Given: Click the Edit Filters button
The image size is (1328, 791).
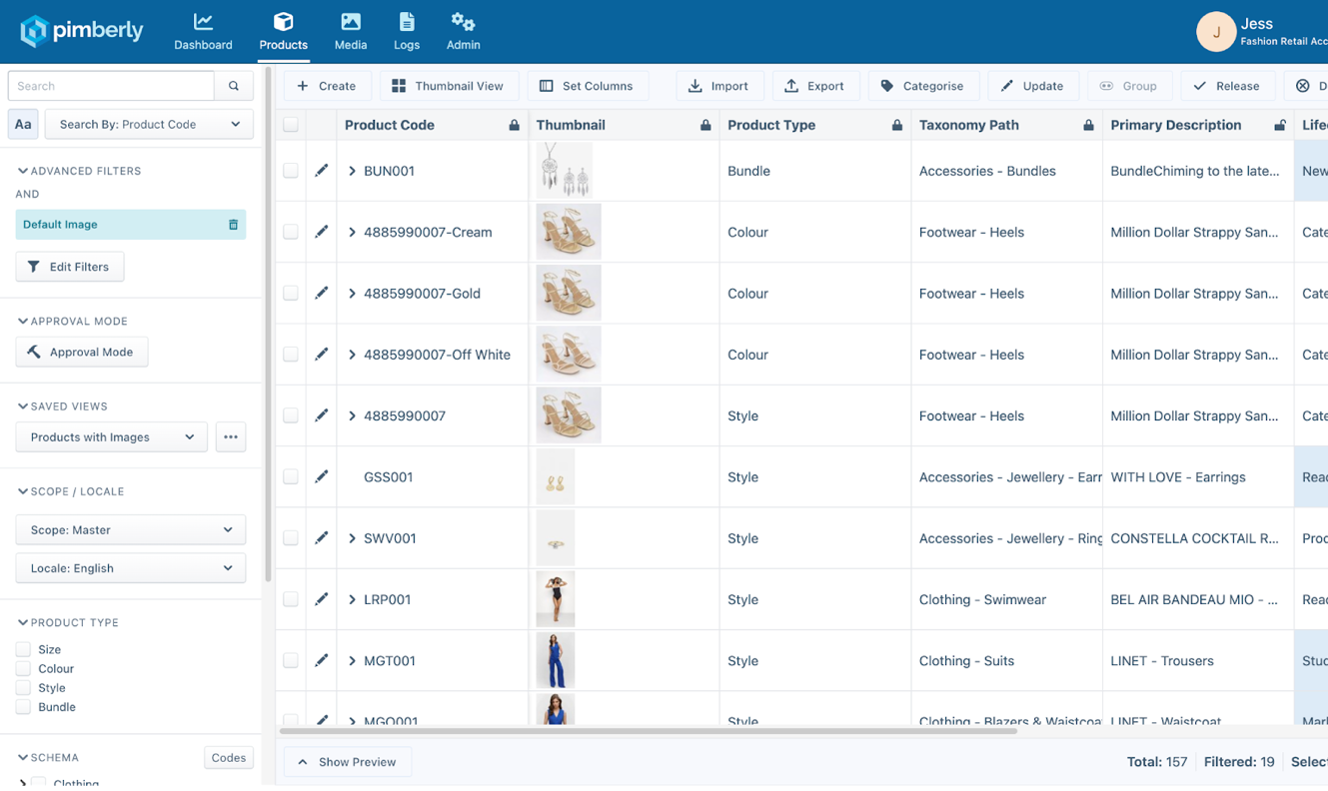Looking at the screenshot, I should pyautogui.click(x=69, y=266).
